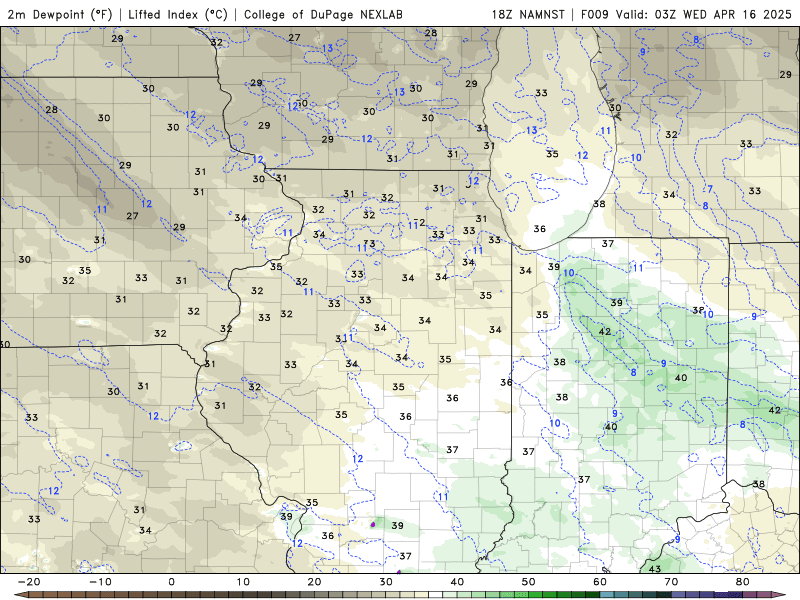Select the 10 label on color scale
This screenshot has width=800, height=600.
pyautogui.click(x=243, y=582)
